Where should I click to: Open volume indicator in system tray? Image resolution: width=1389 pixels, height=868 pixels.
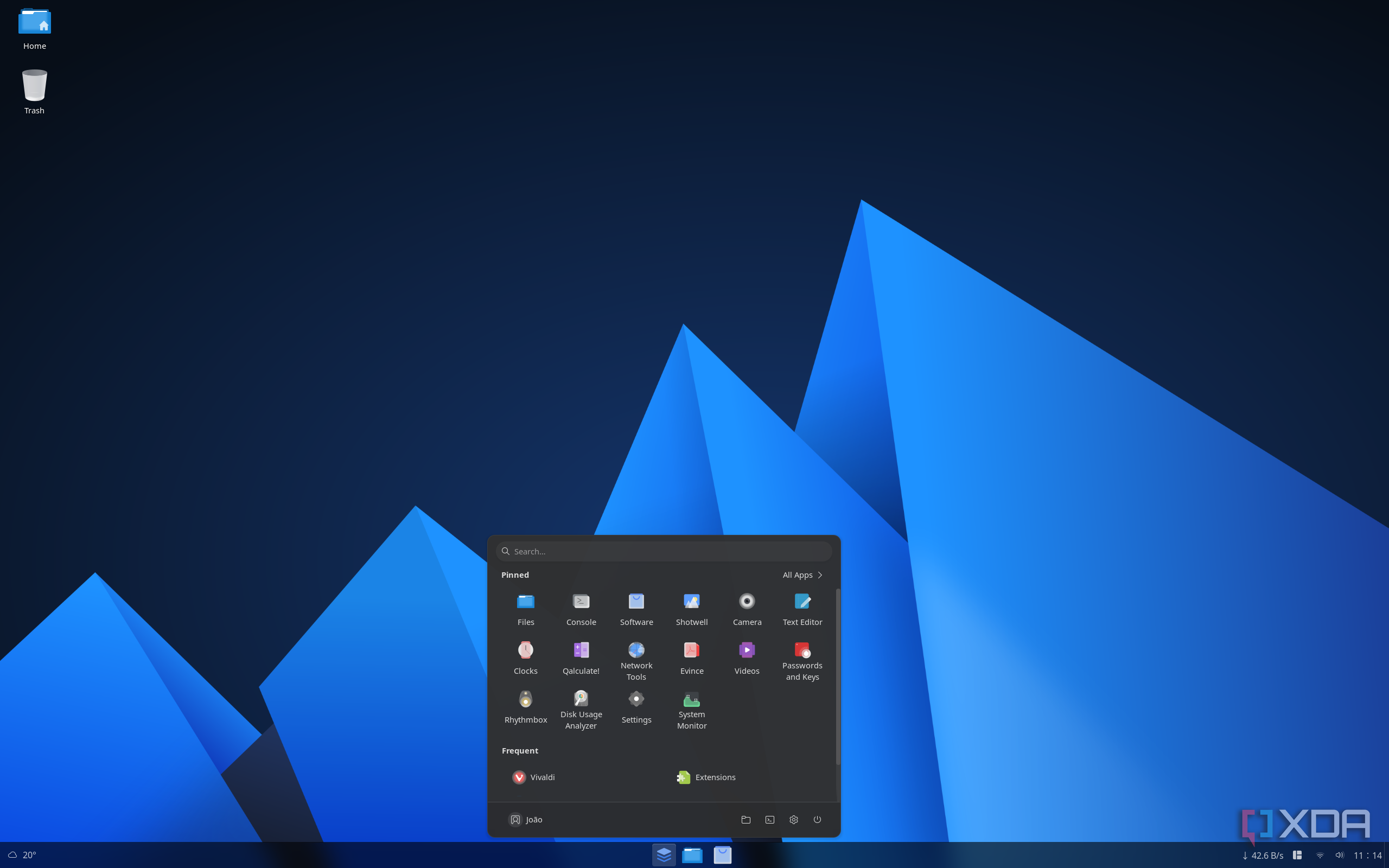tap(1340, 855)
